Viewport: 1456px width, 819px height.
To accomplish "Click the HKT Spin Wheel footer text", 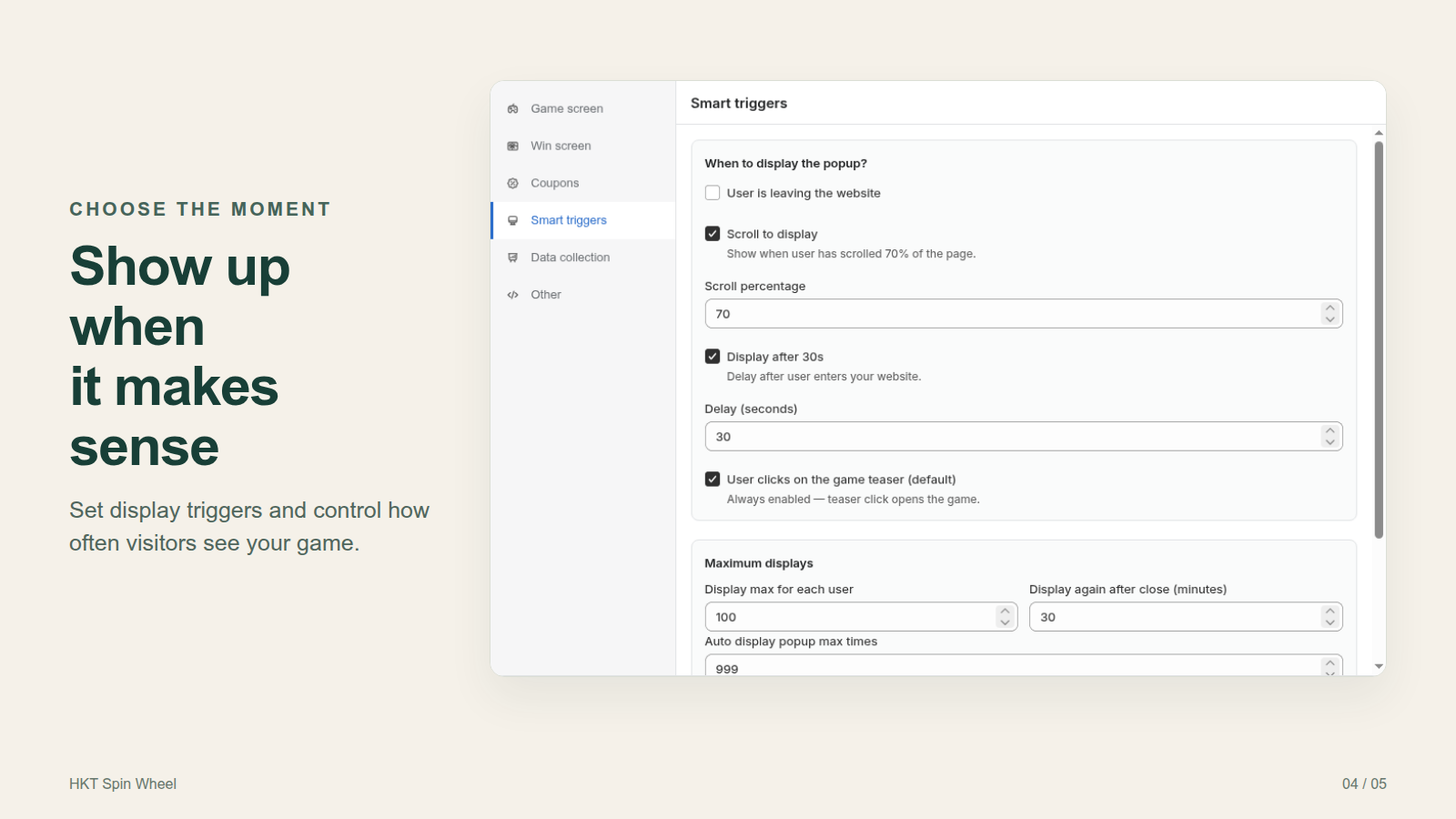I will (123, 784).
